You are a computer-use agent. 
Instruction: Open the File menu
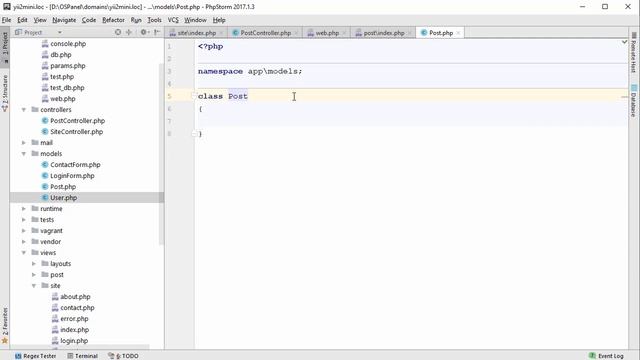click(x=7, y=20)
